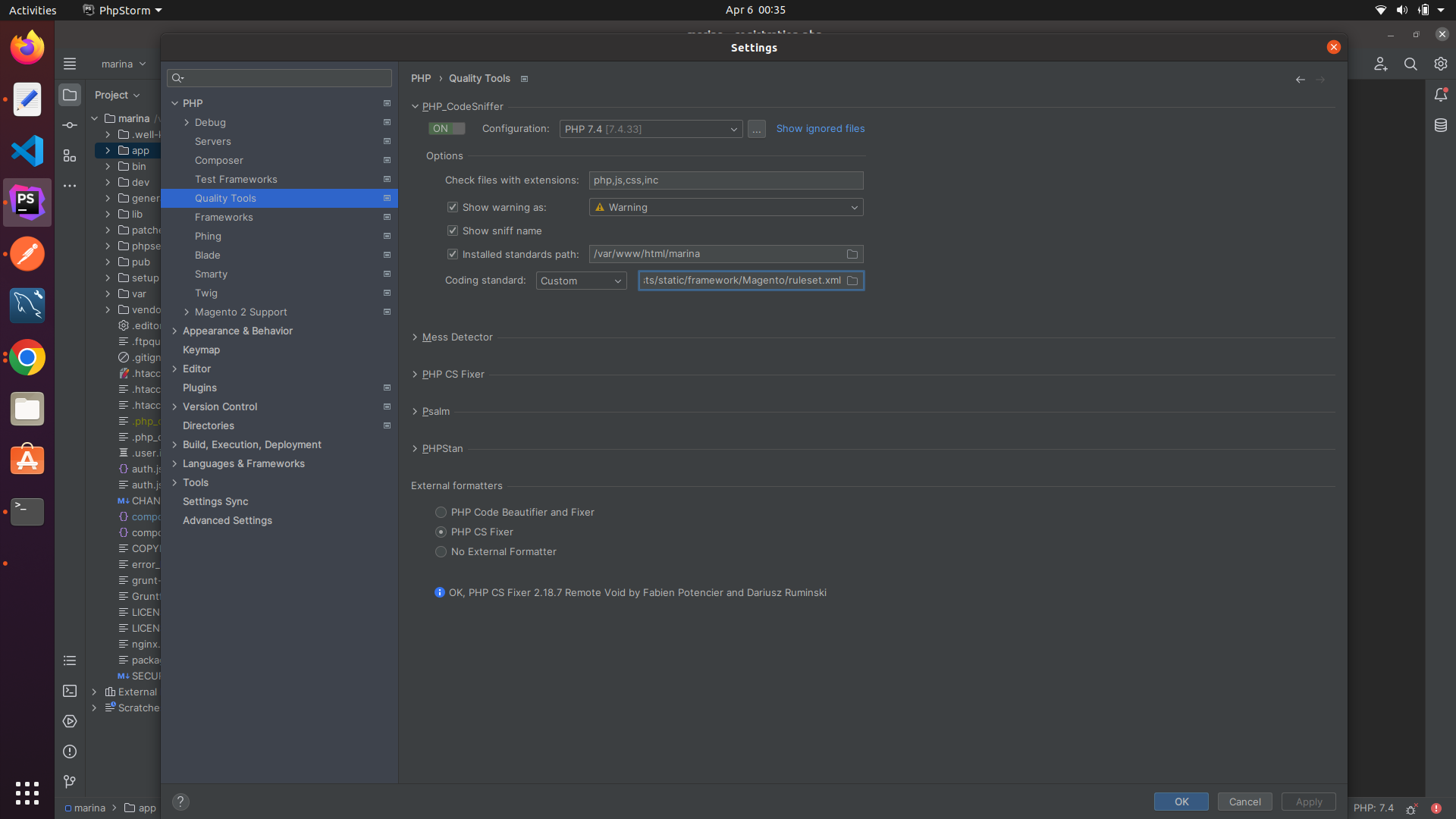The height and width of the screenshot is (819, 1456).
Task: Expand the Debug settings node
Action: click(x=187, y=123)
